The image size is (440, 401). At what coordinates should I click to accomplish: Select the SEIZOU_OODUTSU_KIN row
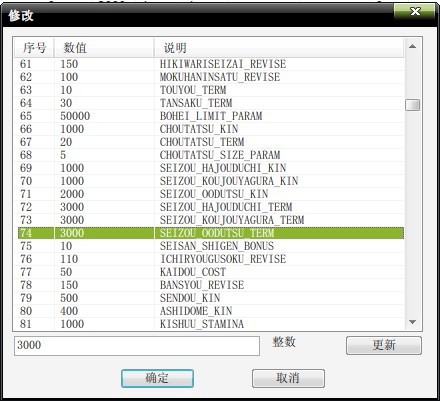tap(211, 194)
